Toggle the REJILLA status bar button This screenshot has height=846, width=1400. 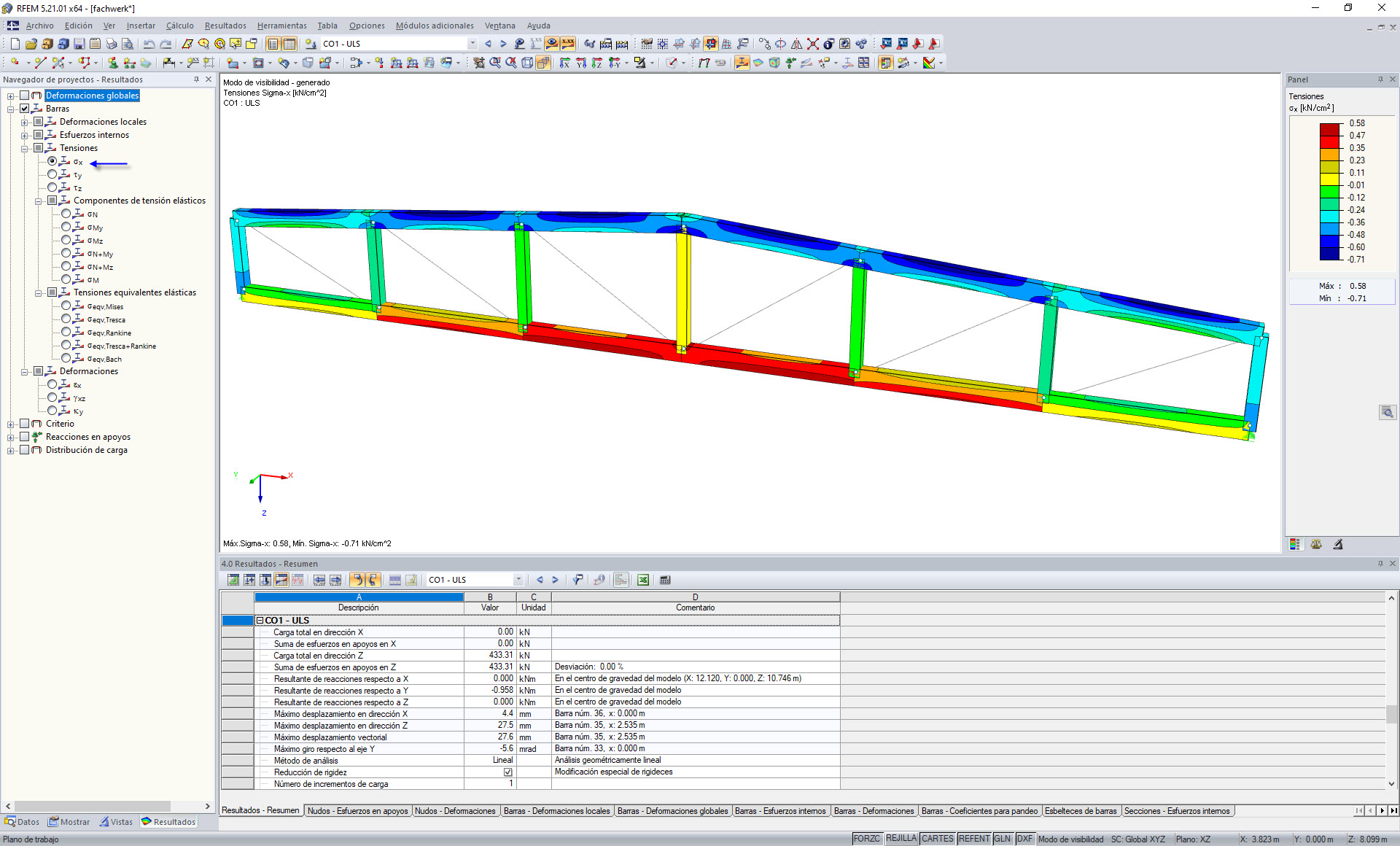901,839
